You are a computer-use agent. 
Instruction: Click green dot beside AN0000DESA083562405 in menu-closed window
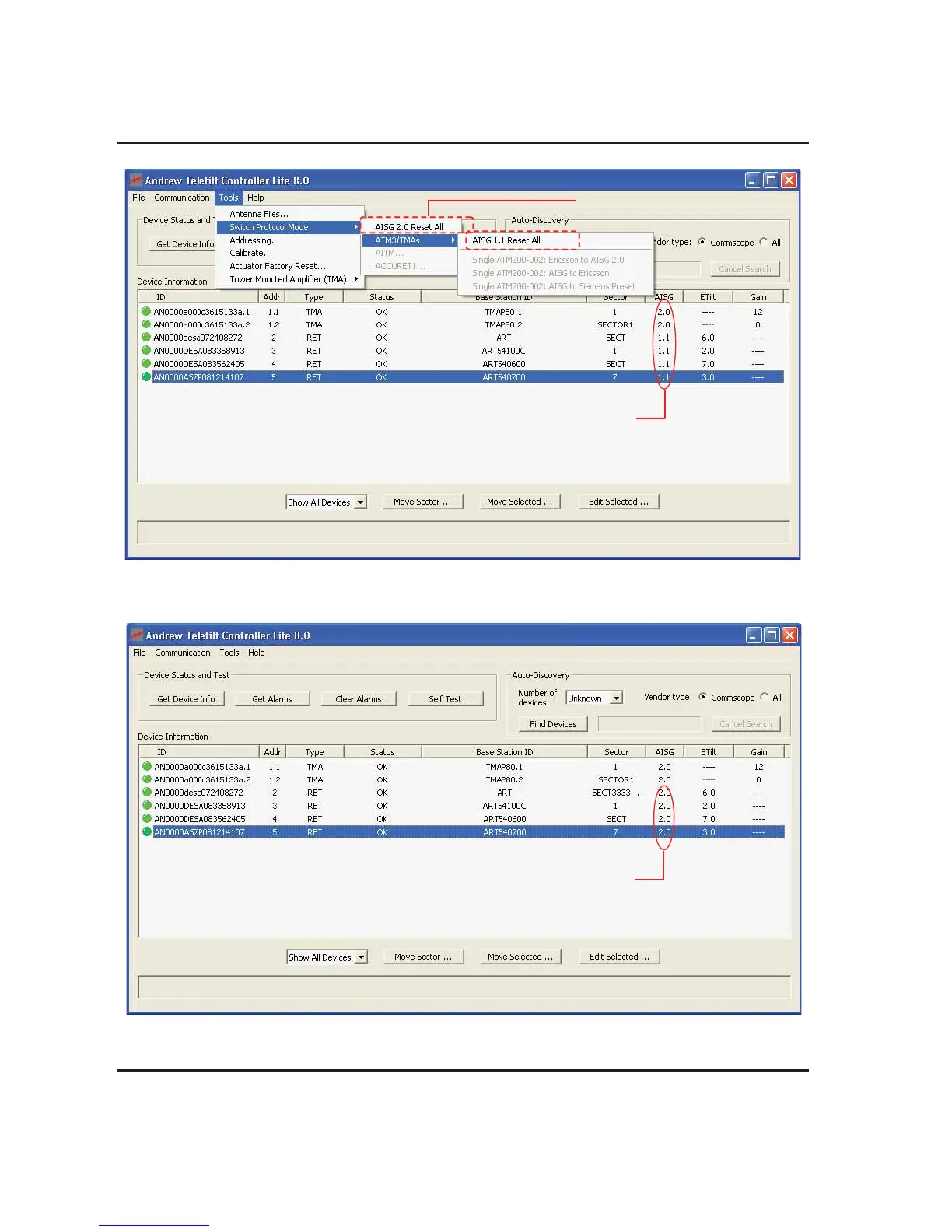[147, 818]
